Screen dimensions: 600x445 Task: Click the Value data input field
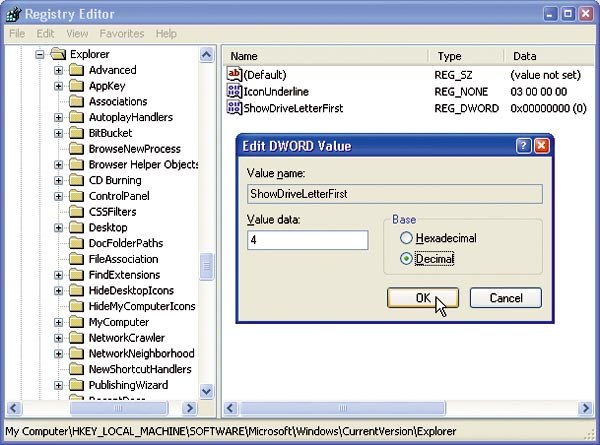point(307,240)
